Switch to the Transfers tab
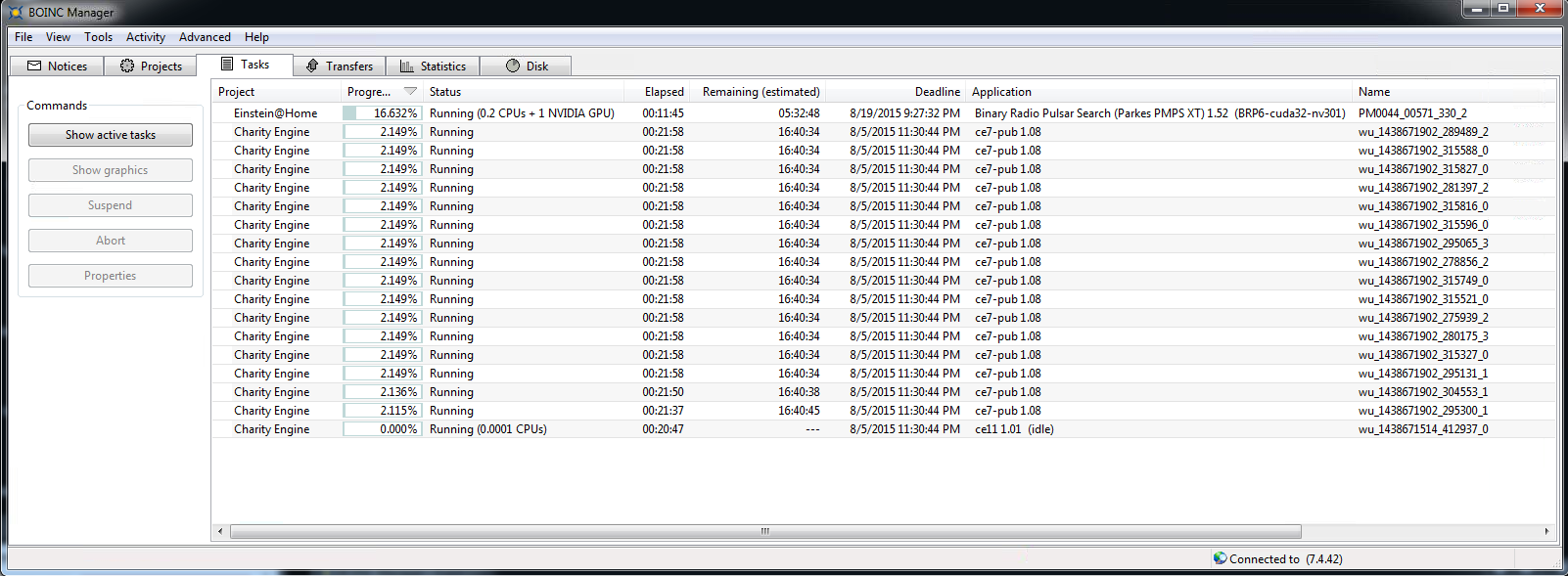 click(x=339, y=66)
